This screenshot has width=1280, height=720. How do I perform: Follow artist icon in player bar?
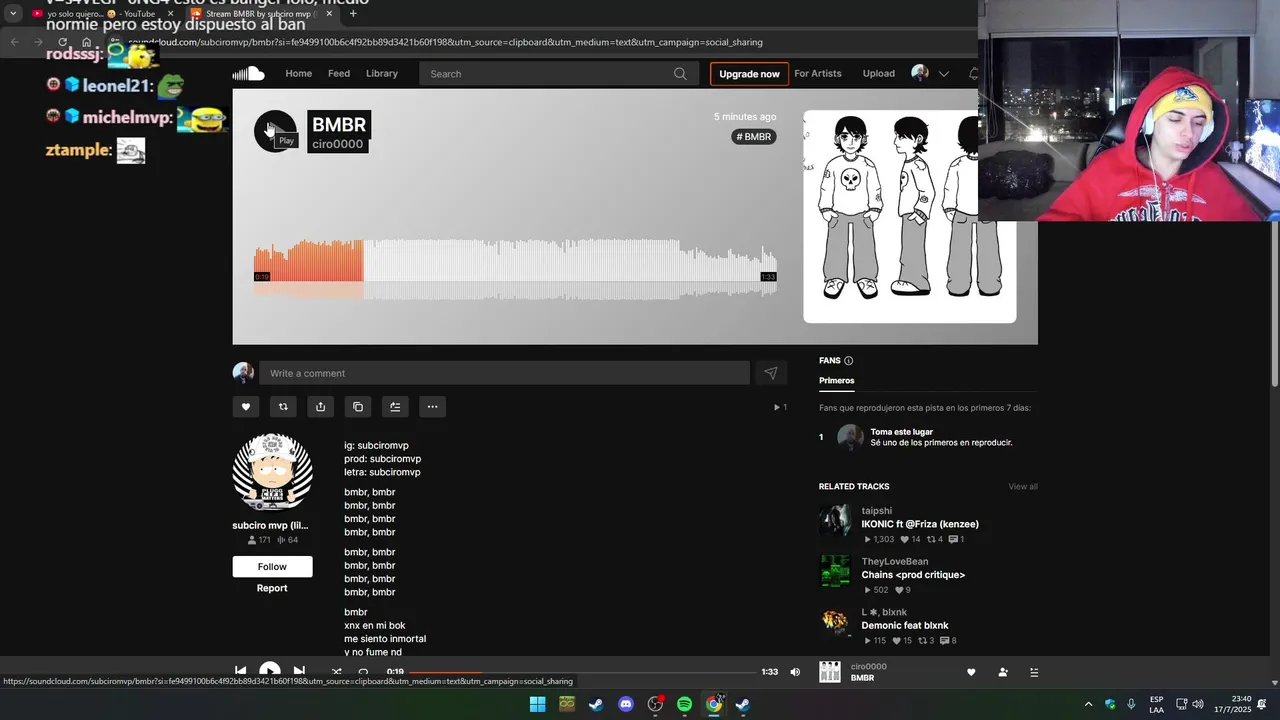1003,673
